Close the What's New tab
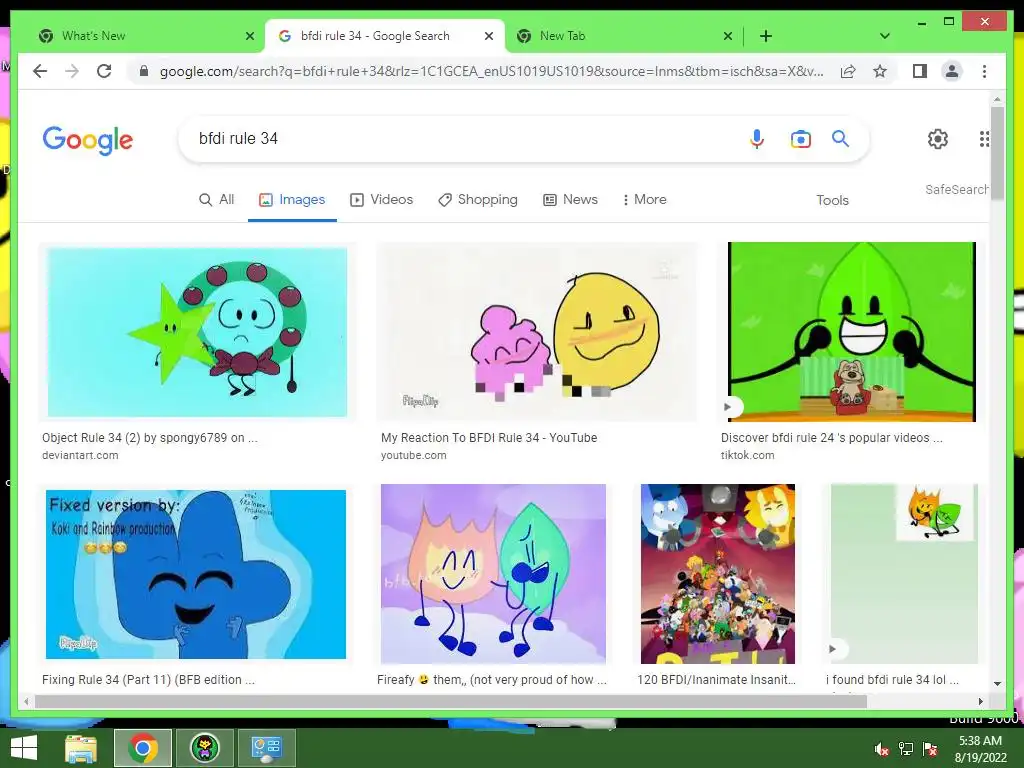Screen dimensions: 1024x768 (x=249, y=36)
